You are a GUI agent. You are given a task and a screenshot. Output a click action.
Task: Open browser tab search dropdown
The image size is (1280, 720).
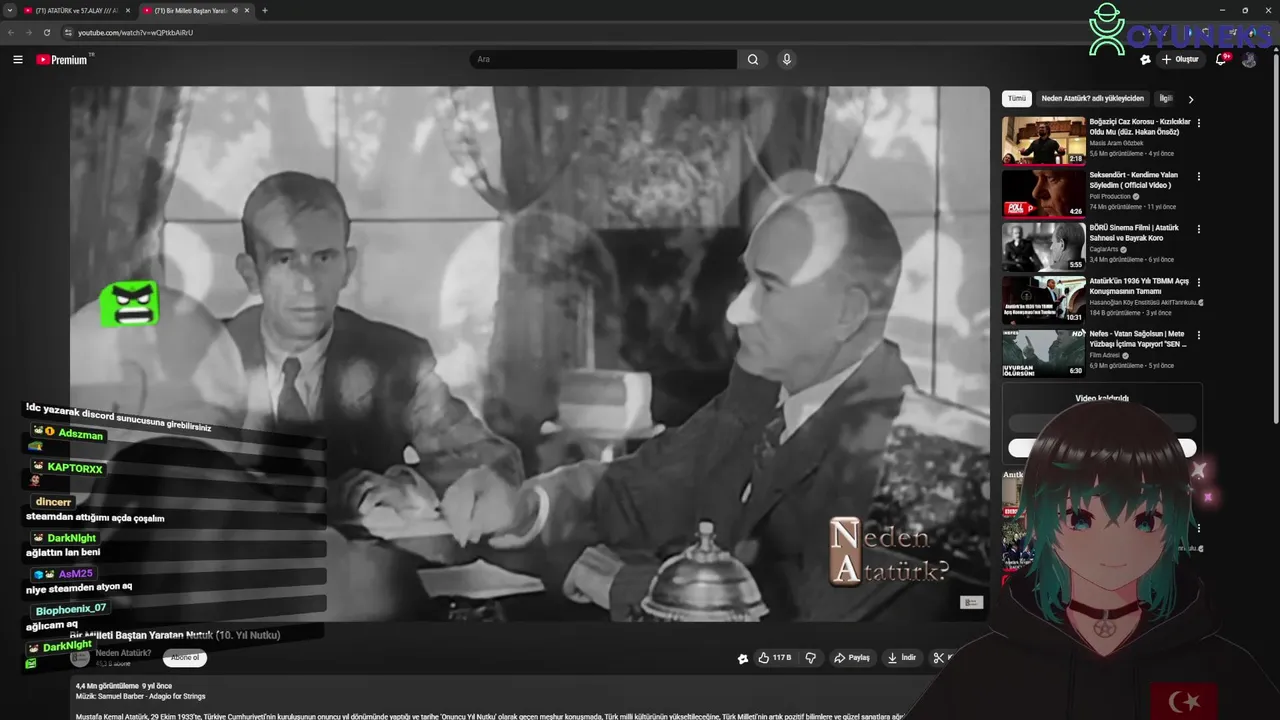(x=9, y=10)
